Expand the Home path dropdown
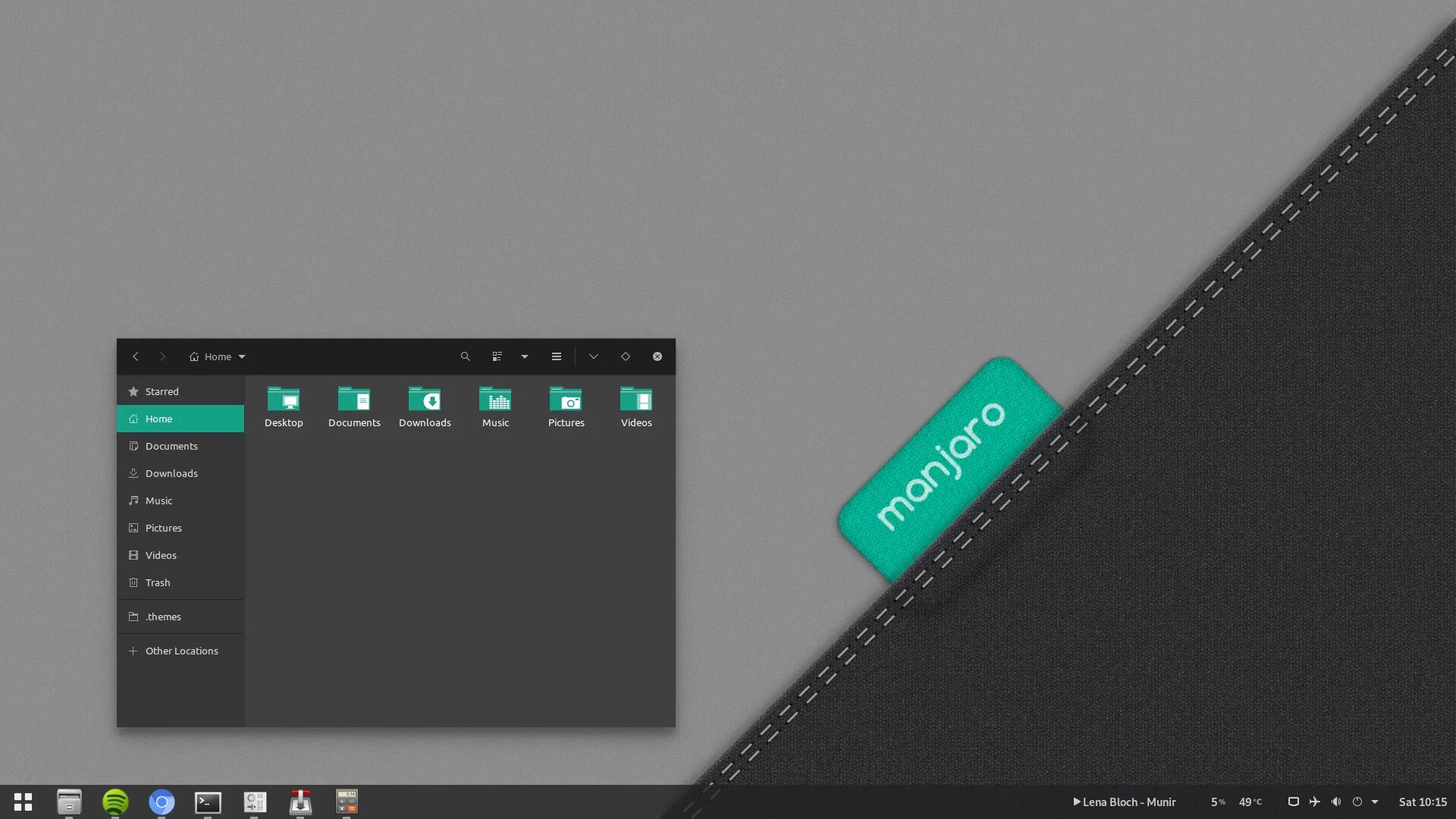The width and height of the screenshot is (1456, 819). tap(242, 356)
